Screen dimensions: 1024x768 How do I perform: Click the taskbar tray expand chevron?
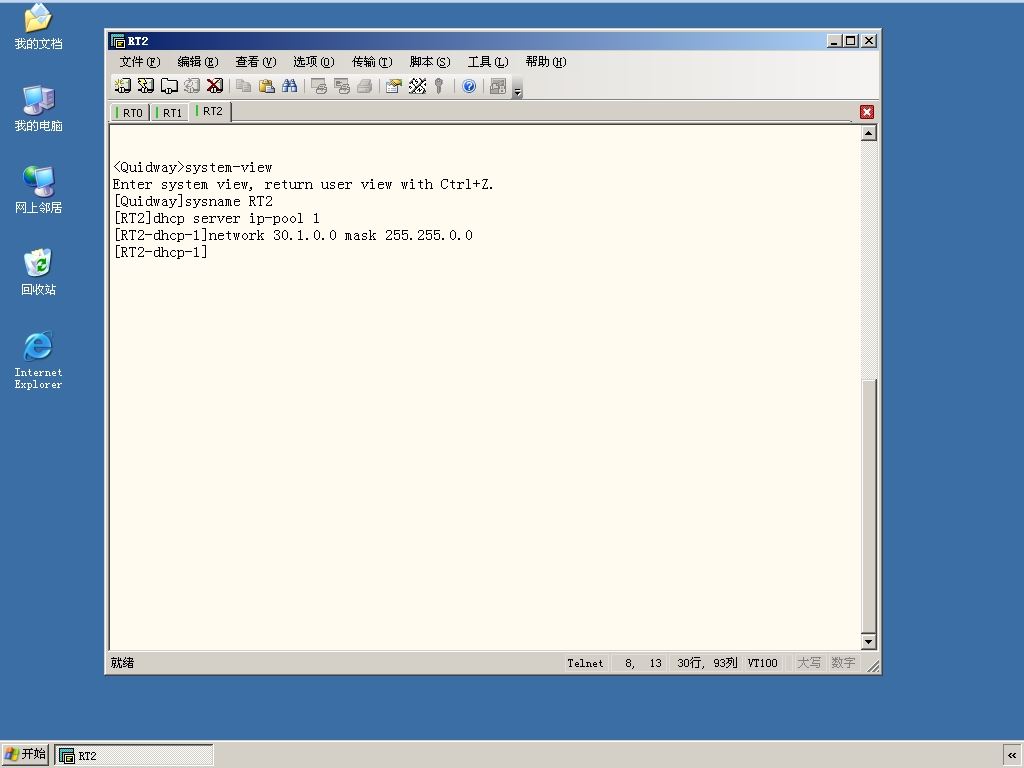pyautogui.click(x=1012, y=755)
